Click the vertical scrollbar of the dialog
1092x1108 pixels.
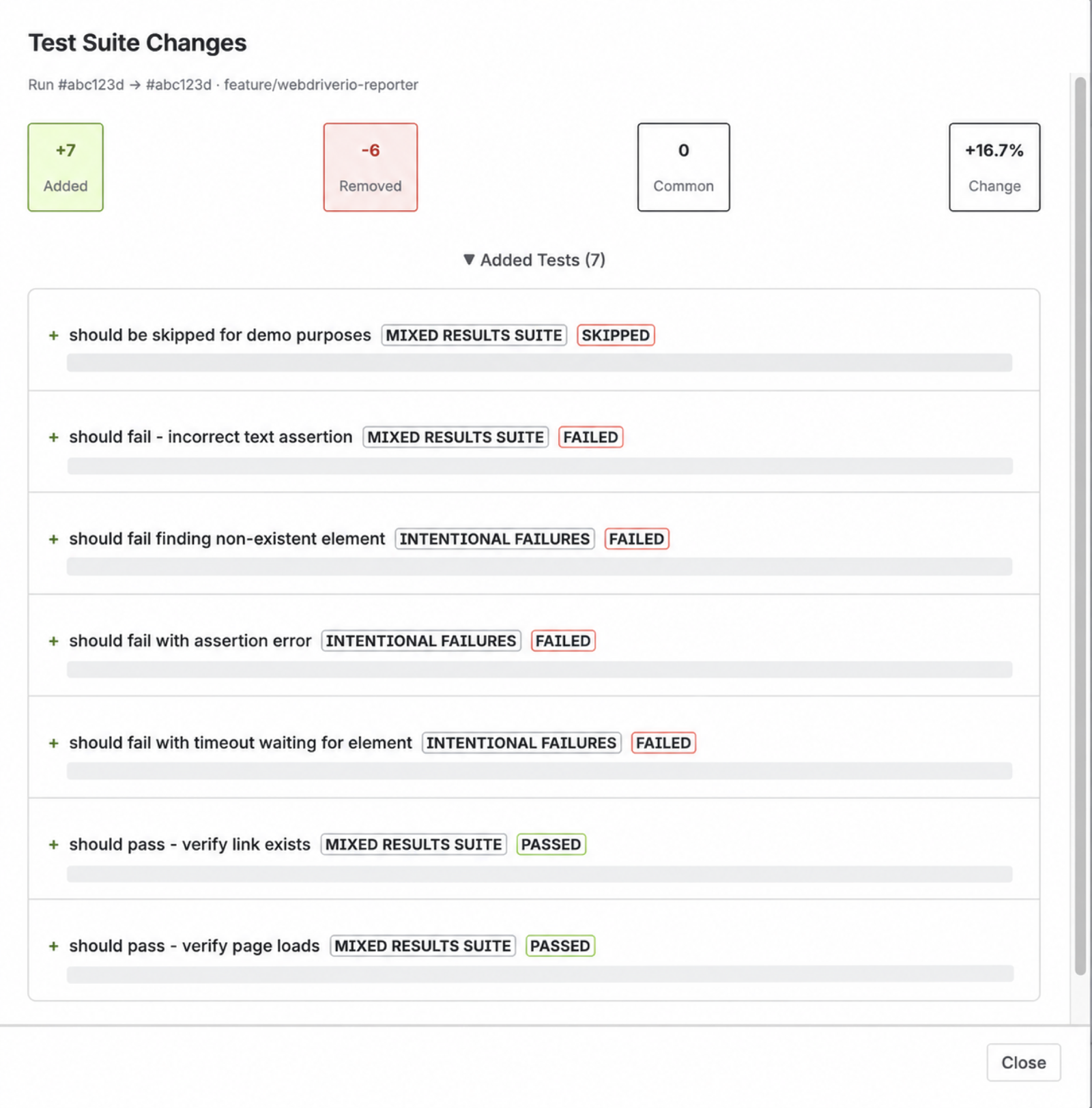(x=1080, y=525)
